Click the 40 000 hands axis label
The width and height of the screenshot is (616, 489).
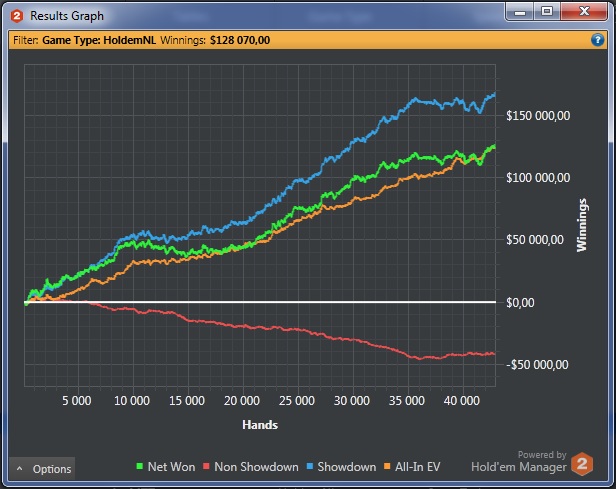point(462,401)
